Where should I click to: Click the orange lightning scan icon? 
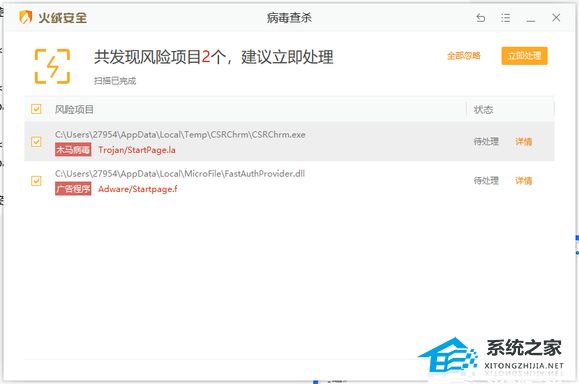[52, 66]
